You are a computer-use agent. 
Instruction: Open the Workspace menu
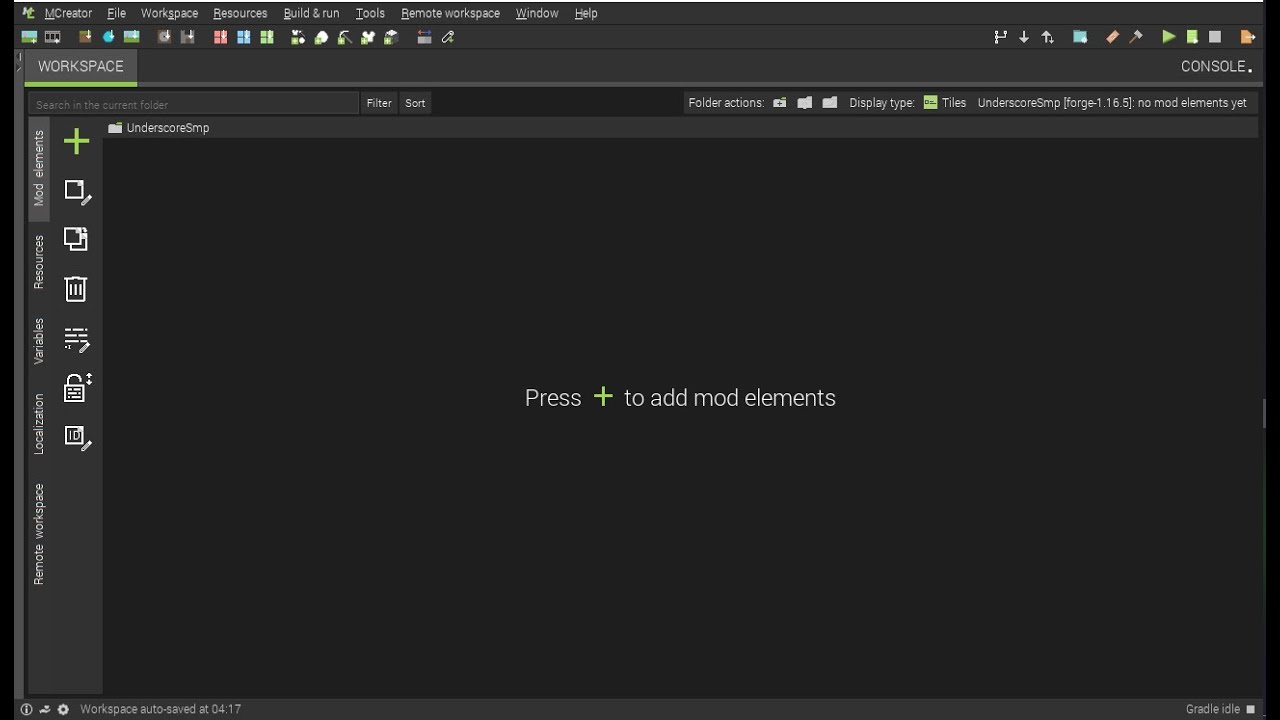click(x=169, y=13)
